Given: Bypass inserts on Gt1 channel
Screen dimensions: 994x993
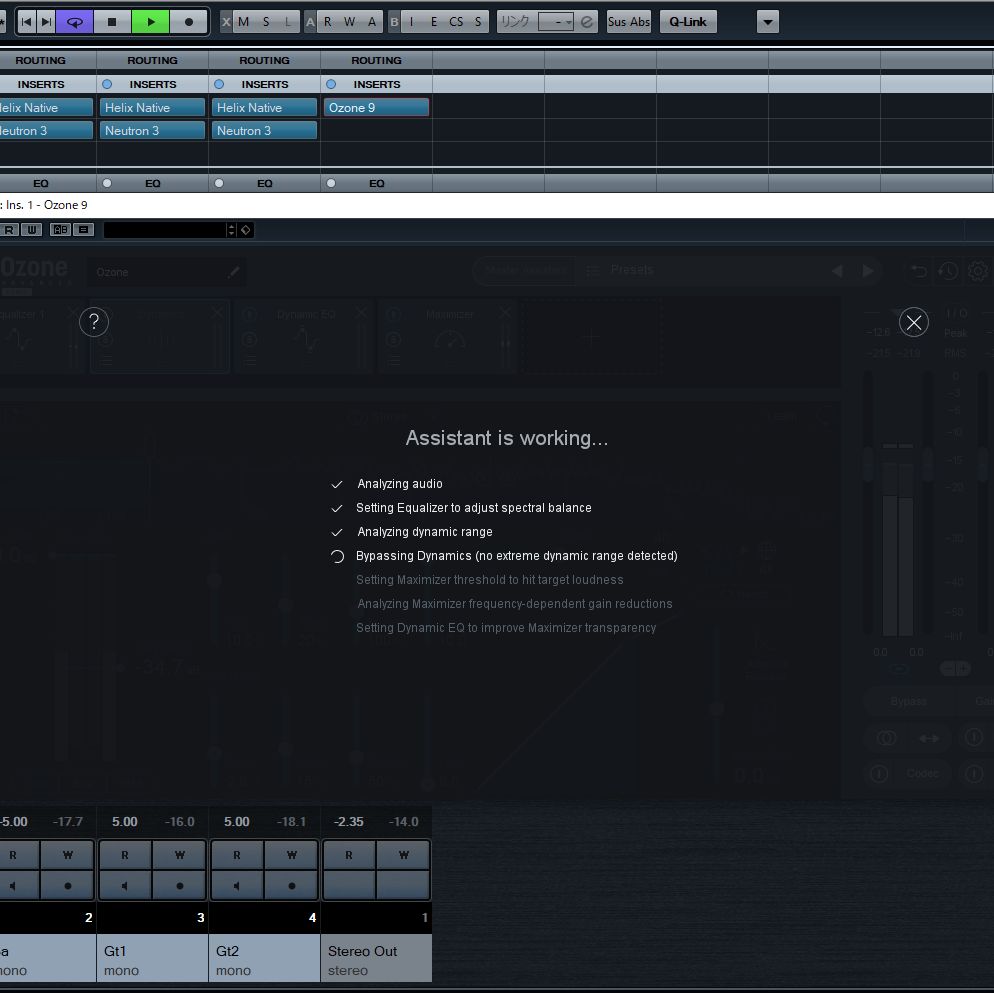Looking at the screenshot, I should click(107, 84).
